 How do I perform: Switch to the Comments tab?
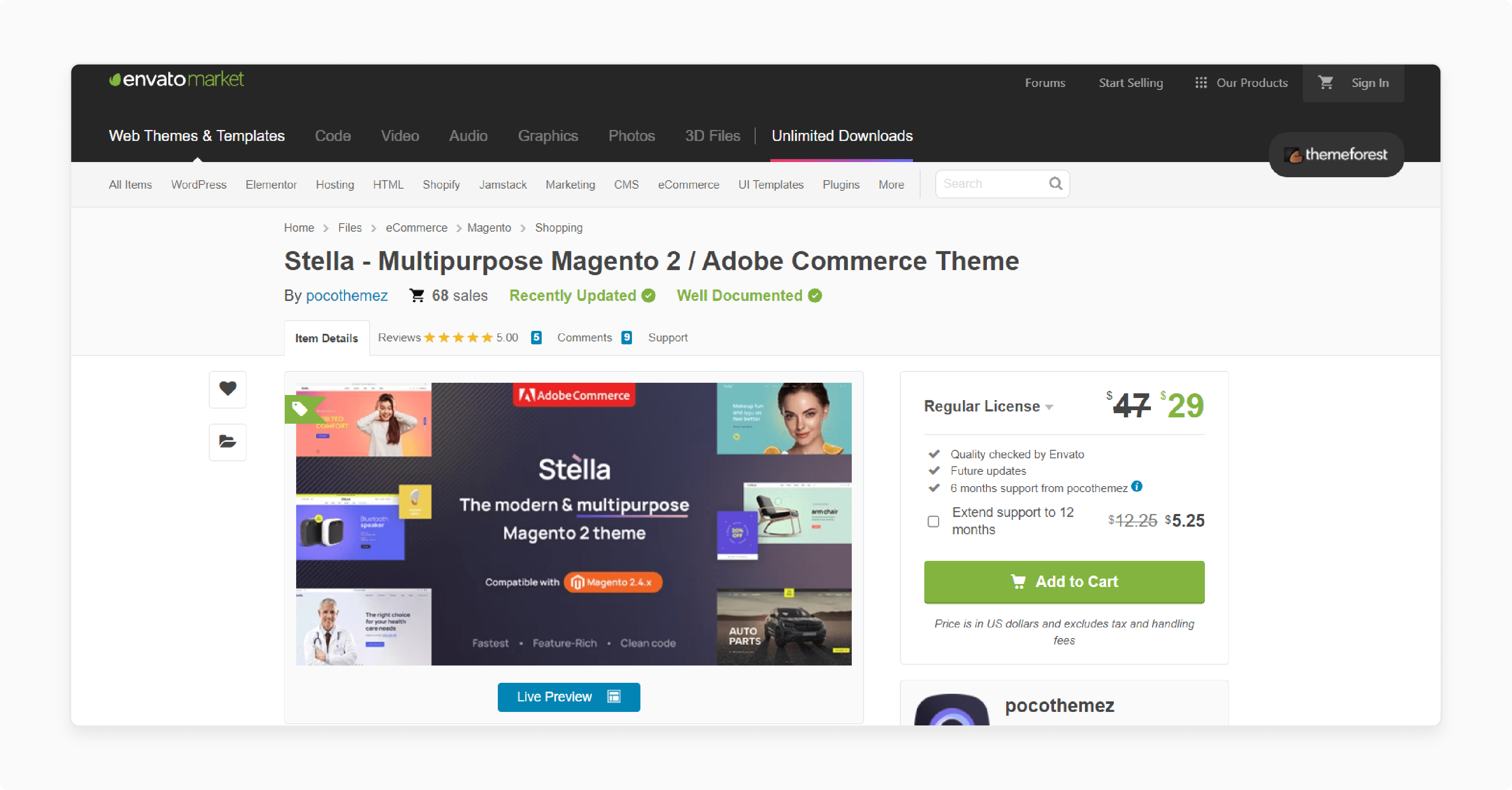click(x=585, y=338)
